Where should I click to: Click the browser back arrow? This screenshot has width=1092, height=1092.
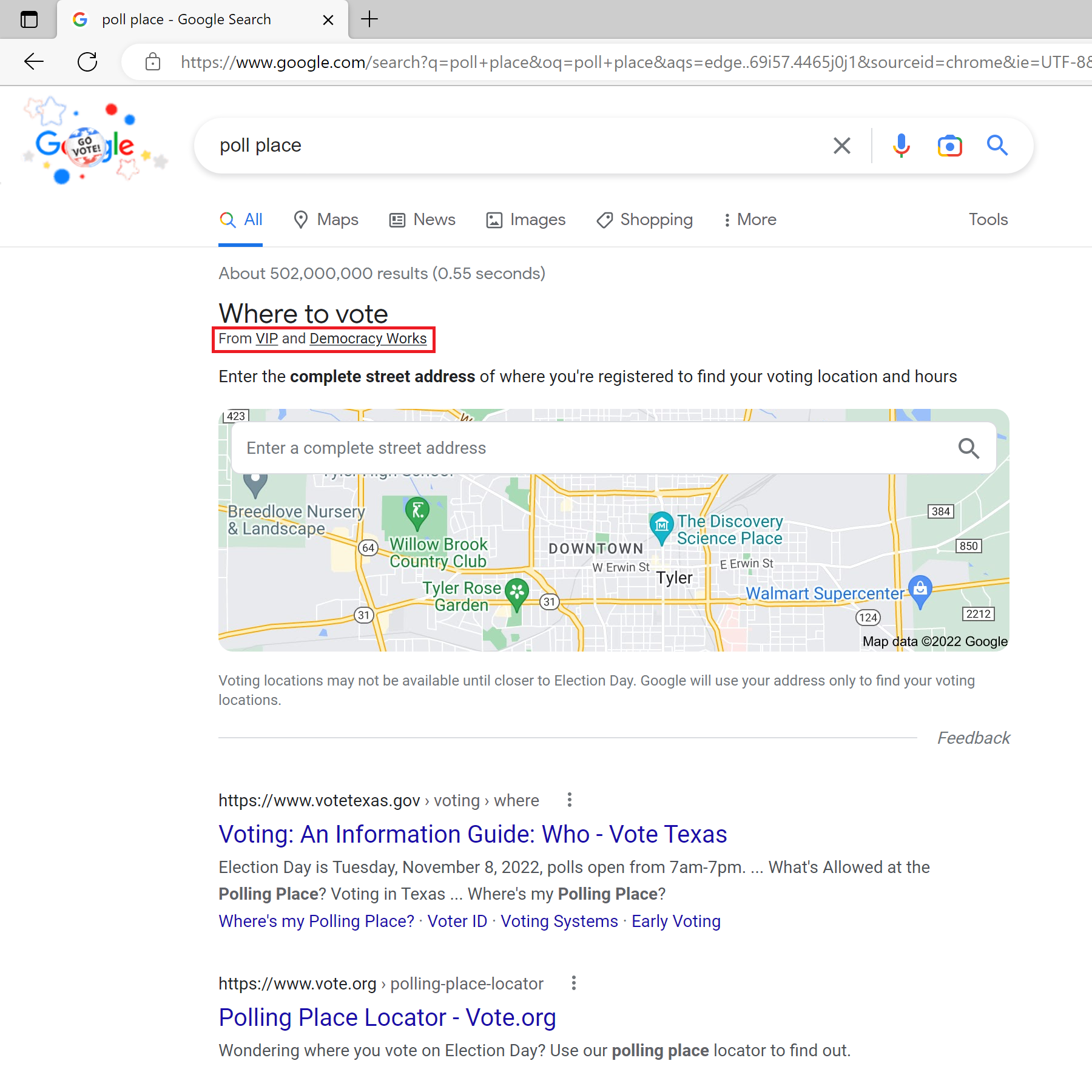point(34,61)
